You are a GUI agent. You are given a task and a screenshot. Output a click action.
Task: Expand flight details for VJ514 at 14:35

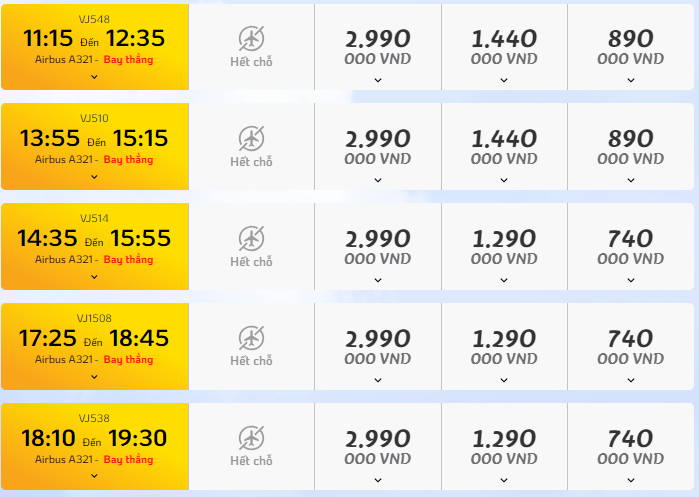coord(94,276)
